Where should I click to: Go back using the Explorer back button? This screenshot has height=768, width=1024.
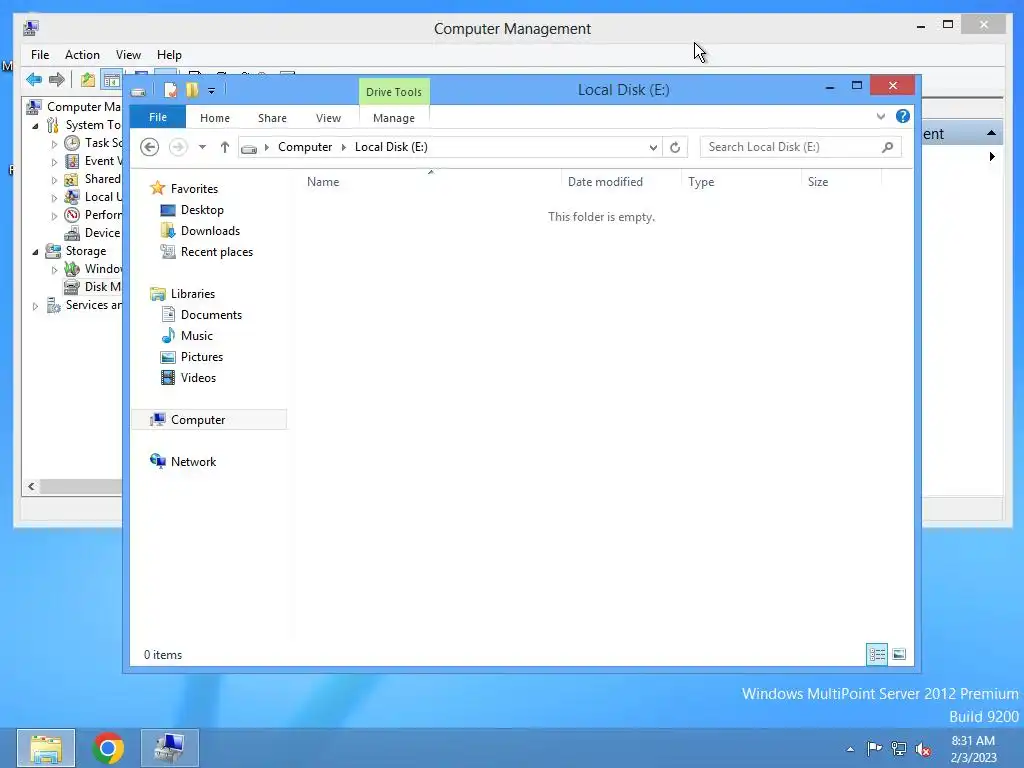pos(150,147)
